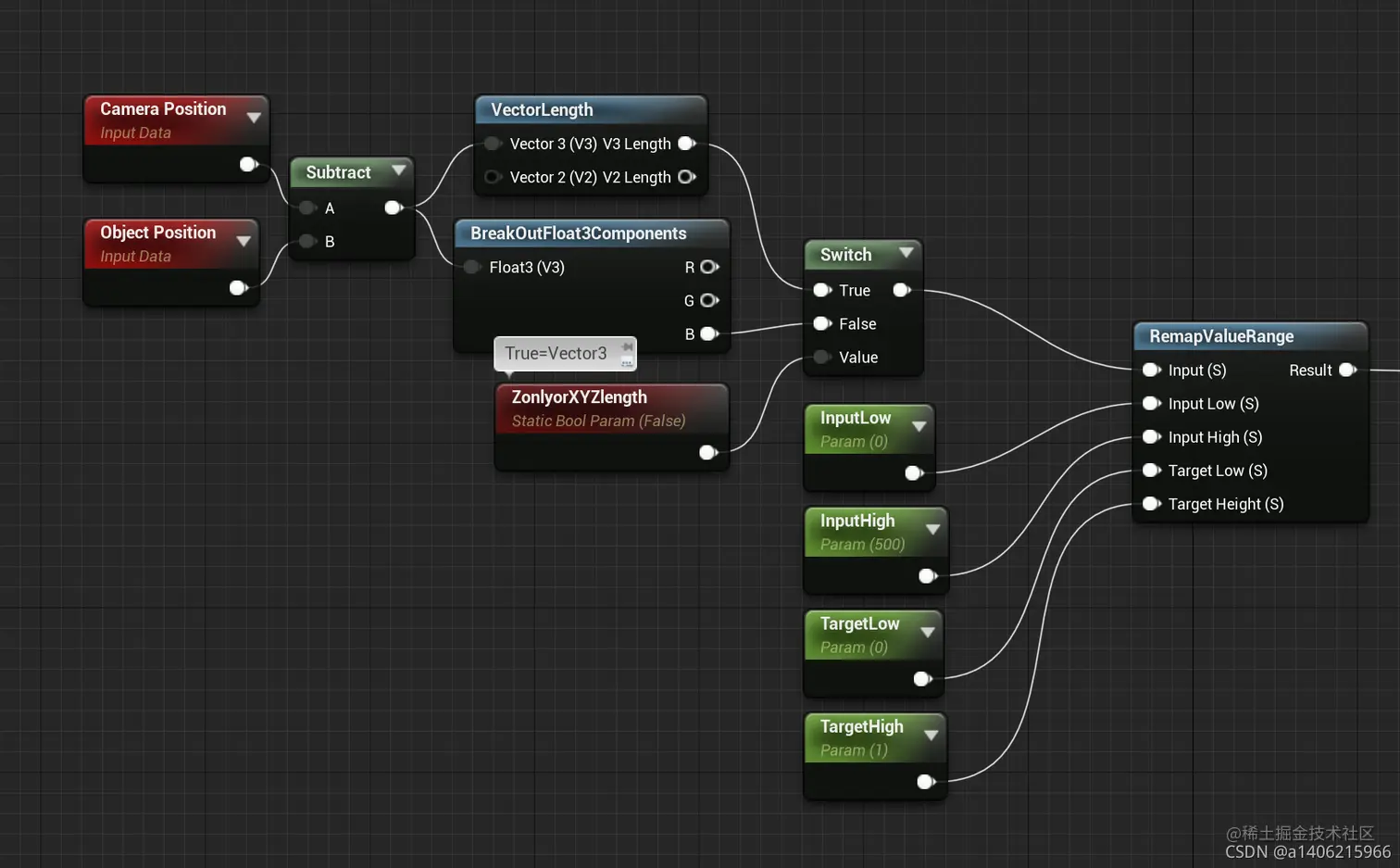Click the InputHigh parameter output pin
This screenshot has height=868, width=1400.
click(927, 575)
